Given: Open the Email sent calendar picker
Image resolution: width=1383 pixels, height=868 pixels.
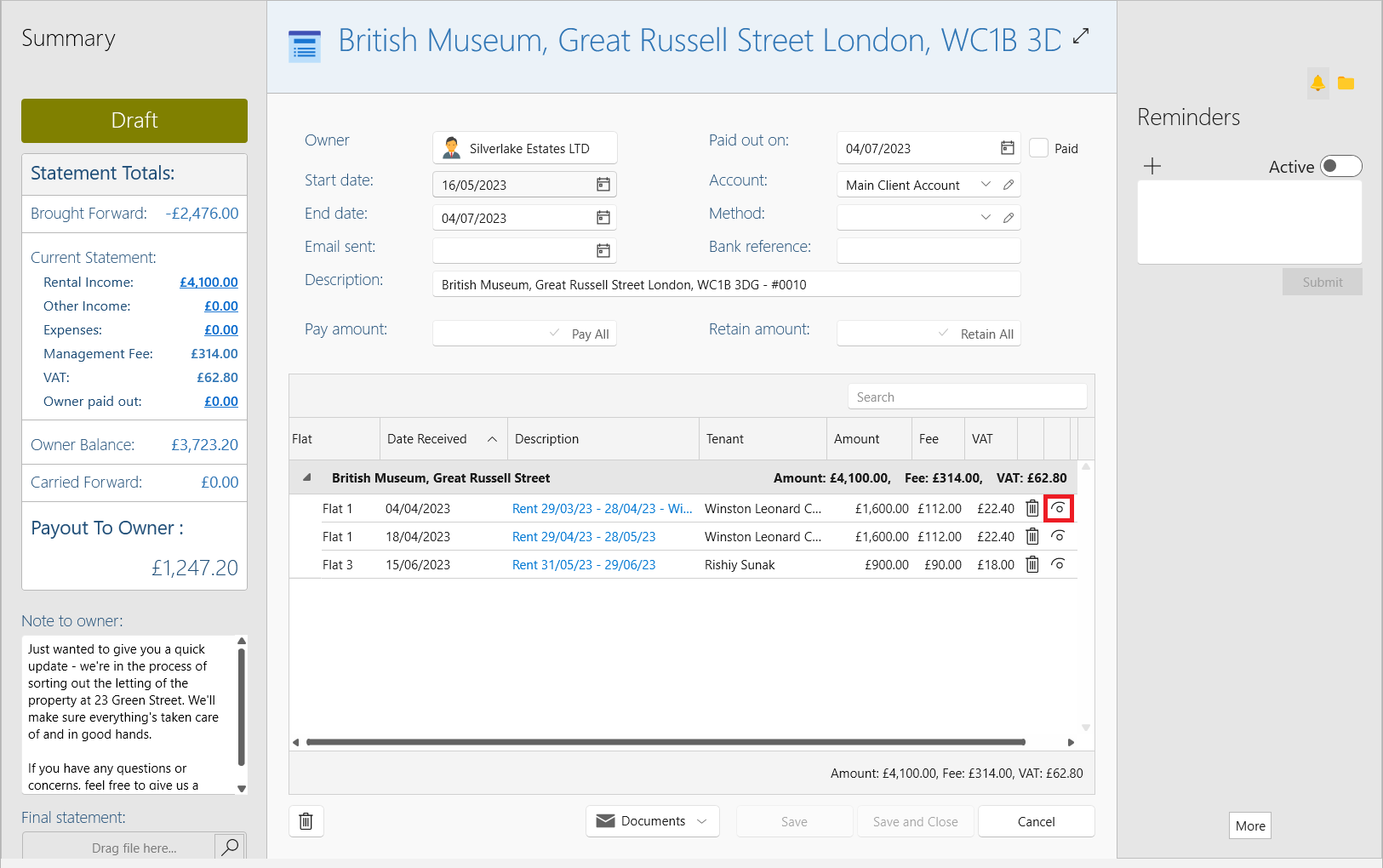Looking at the screenshot, I should pos(603,250).
